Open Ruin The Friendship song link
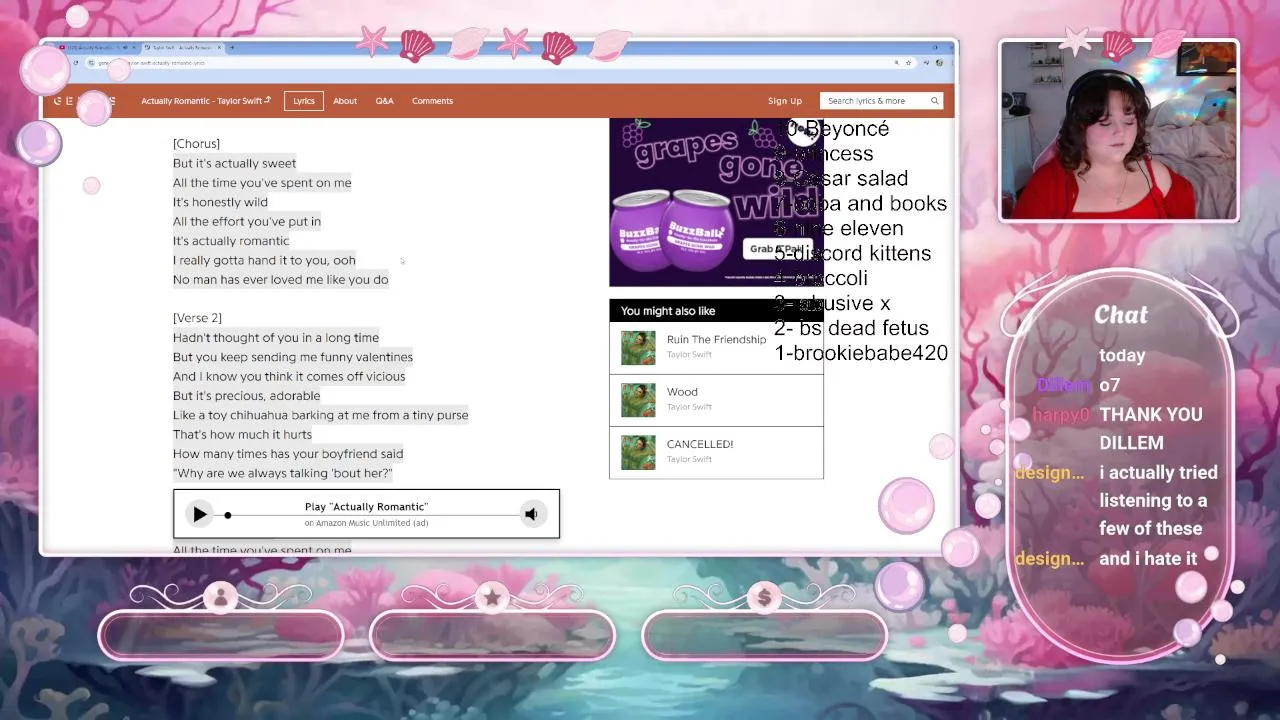This screenshot has width=1280, height=720. click(716, 340)
